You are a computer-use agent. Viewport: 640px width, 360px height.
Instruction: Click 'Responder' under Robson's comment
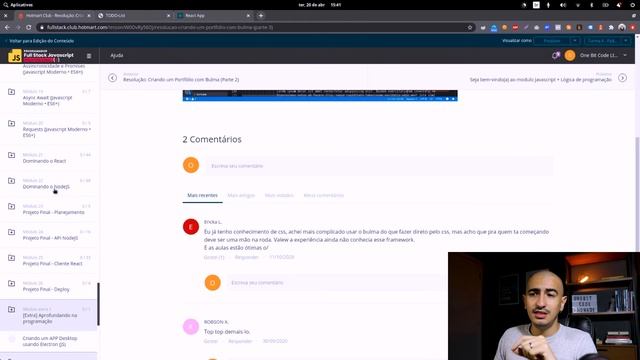point(240,341)
